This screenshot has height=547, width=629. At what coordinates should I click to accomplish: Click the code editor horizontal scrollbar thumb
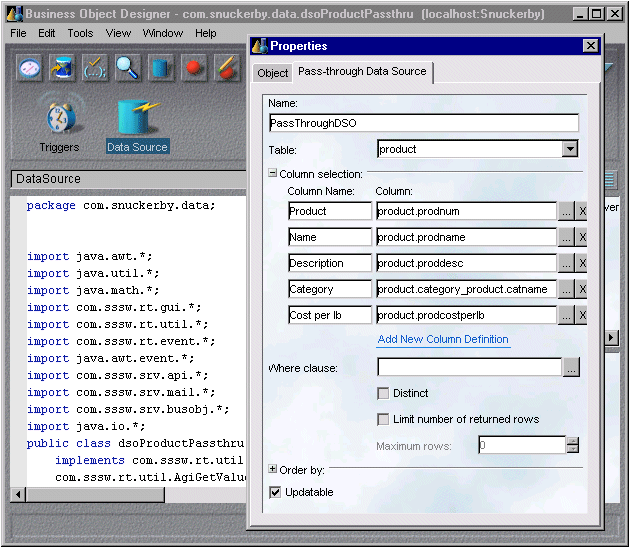95,495
